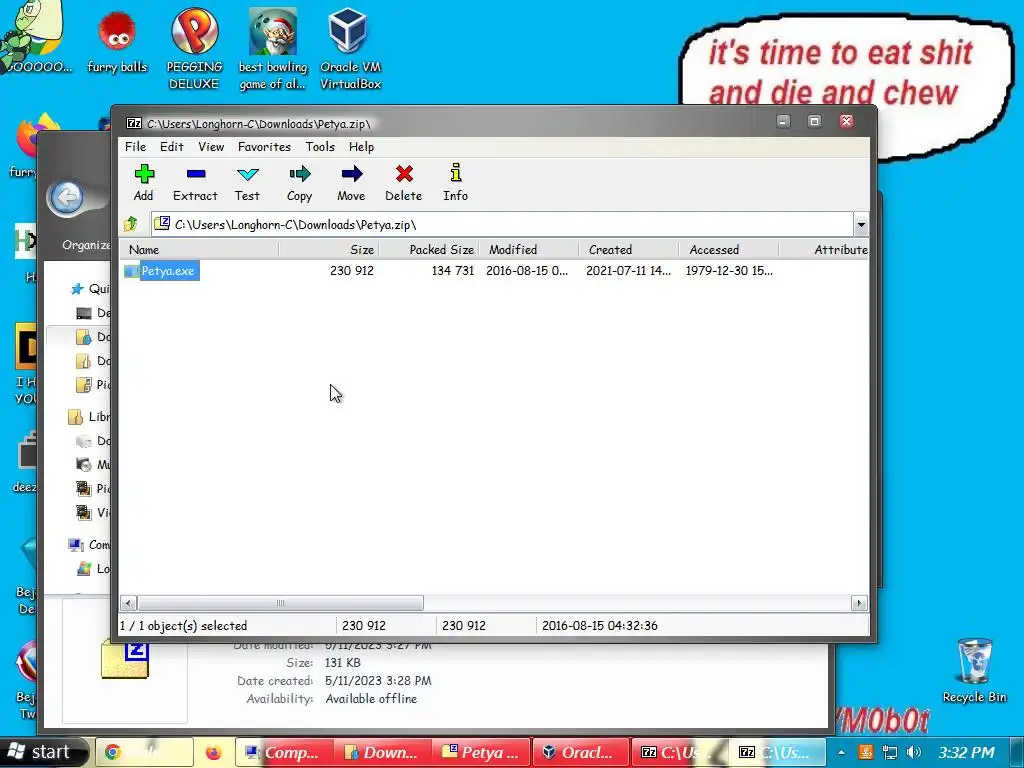Click the start button
Viewport: 1024px width, 768px height.
[x=44, y=752]
